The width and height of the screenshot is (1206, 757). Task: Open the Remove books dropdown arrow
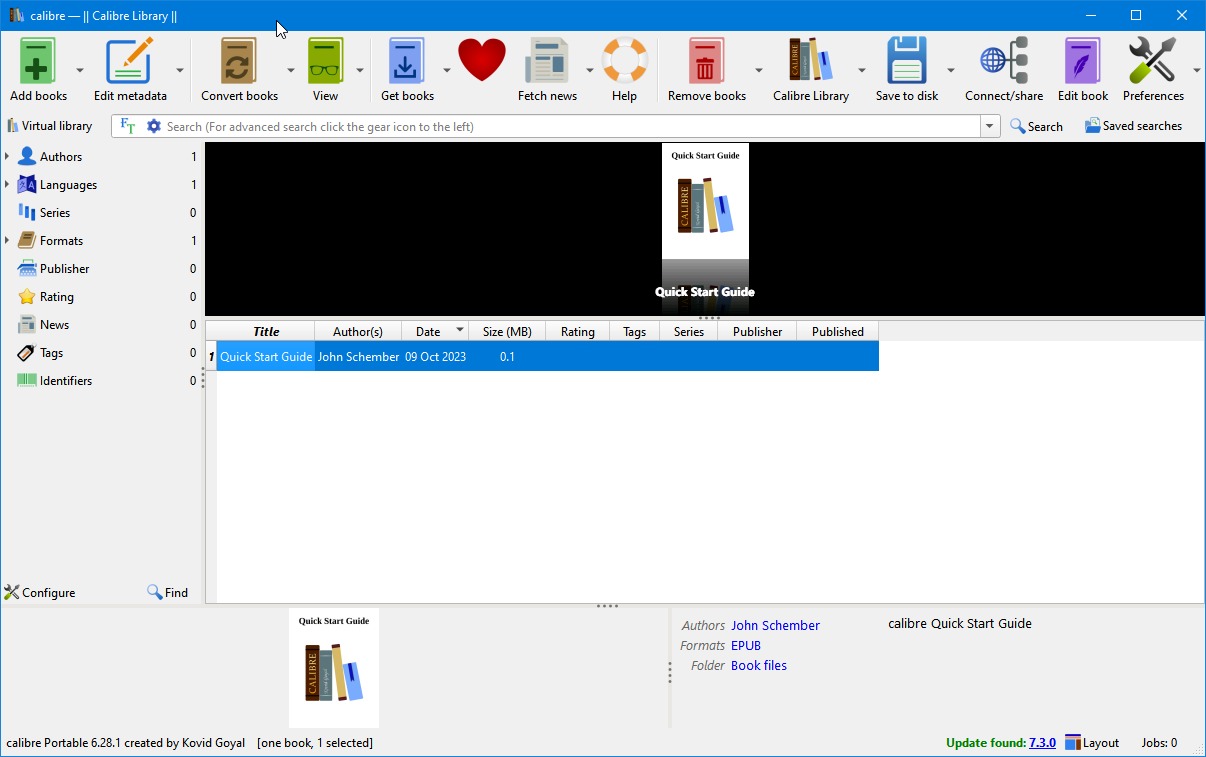(759, 70)
